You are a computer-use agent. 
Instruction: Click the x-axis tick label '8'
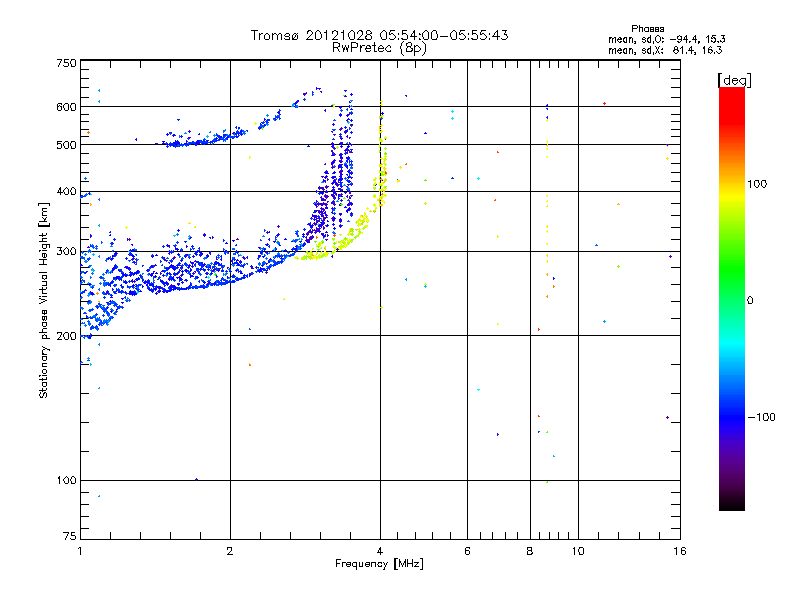pyautogui.click(x=530, y=551)
